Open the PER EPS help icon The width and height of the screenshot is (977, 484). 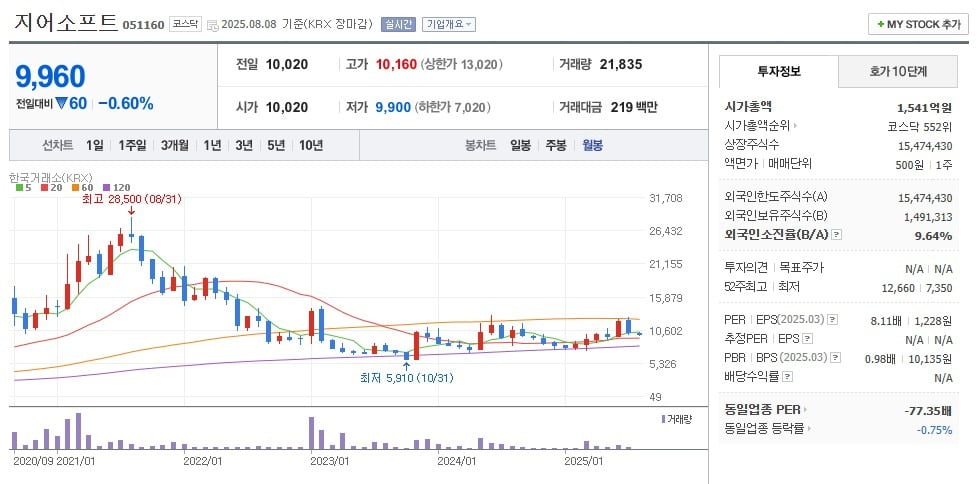[x=832, y=320]
